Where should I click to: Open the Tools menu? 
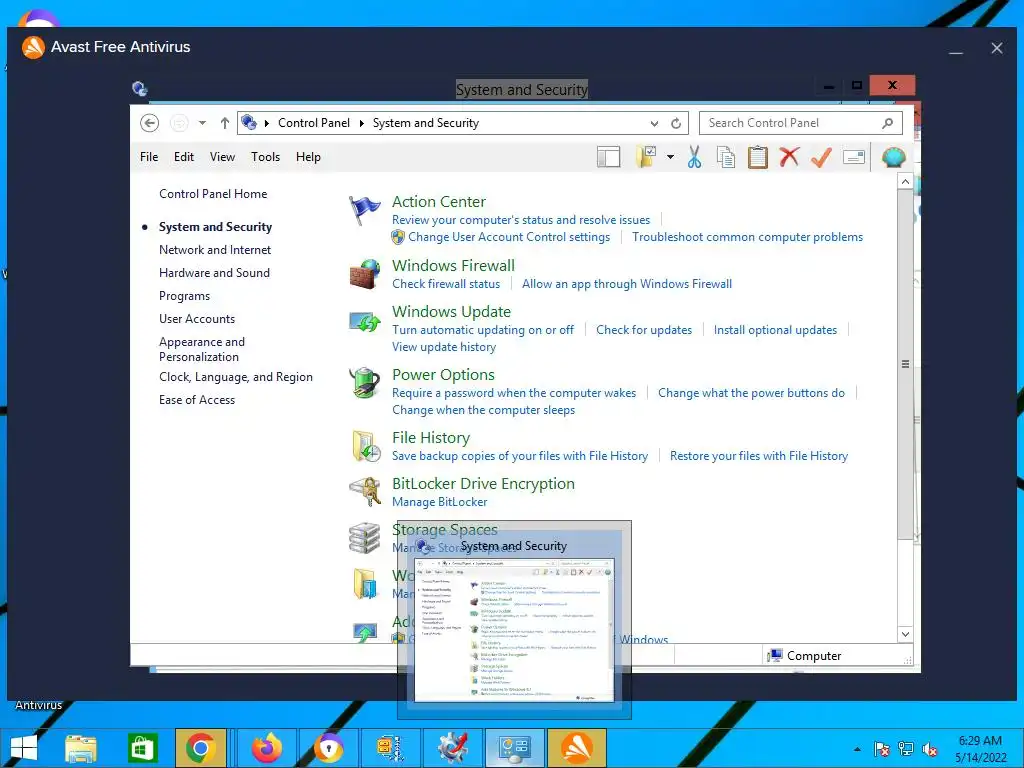pos(265,157)
